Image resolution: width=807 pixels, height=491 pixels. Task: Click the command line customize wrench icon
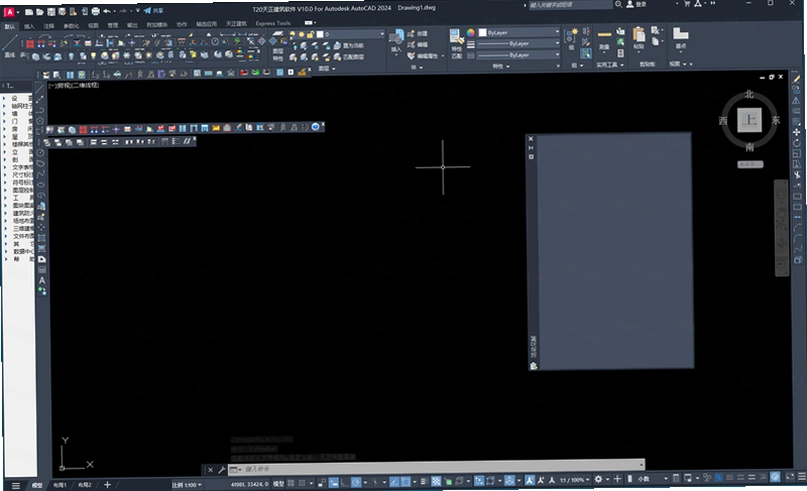(221, 469)
